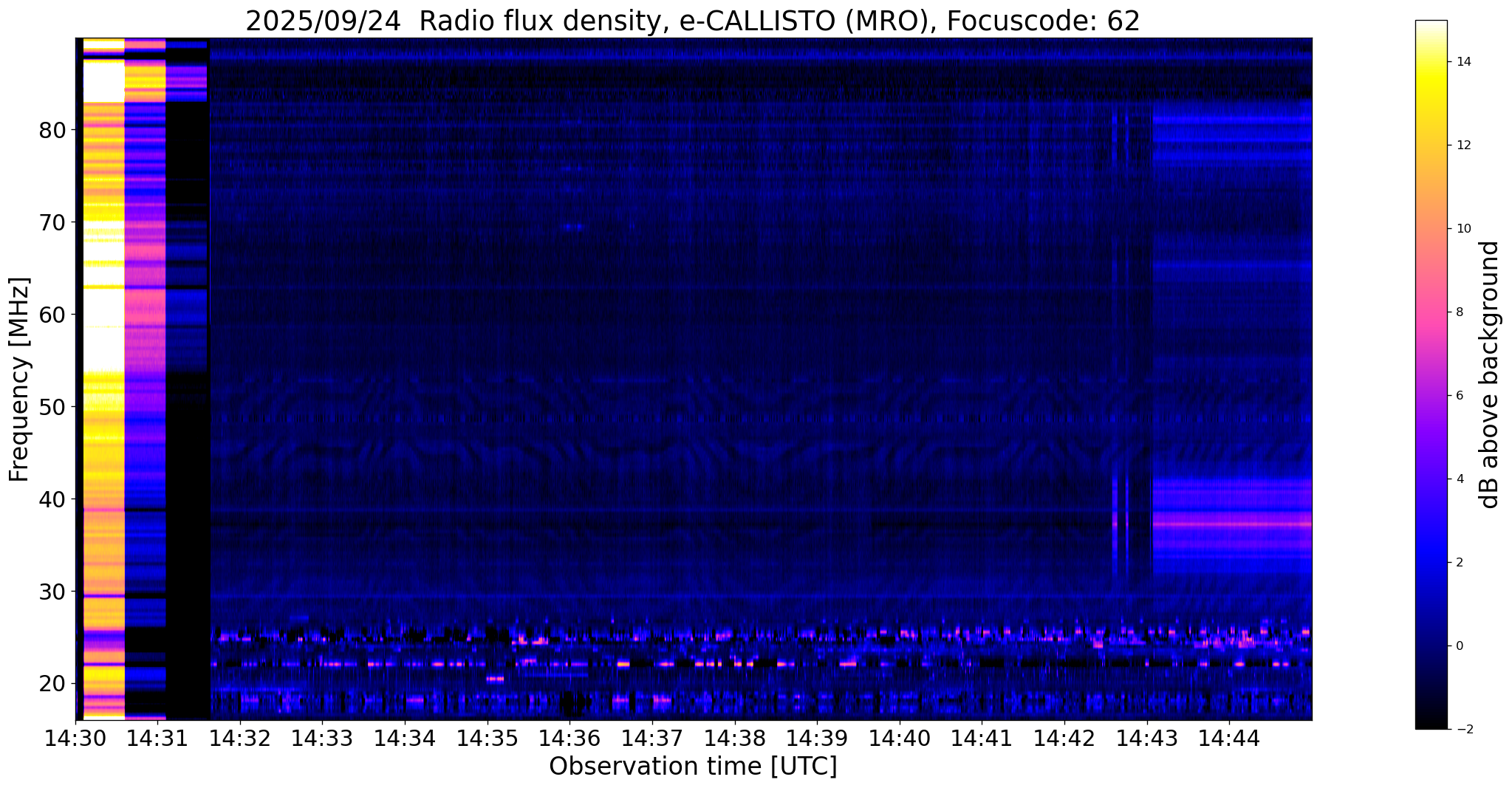Image resolution: width=1512 pixels, height=788 pixels.
Task: Click the x-axis tick label 14:42
Action: tap(1064, 738)
